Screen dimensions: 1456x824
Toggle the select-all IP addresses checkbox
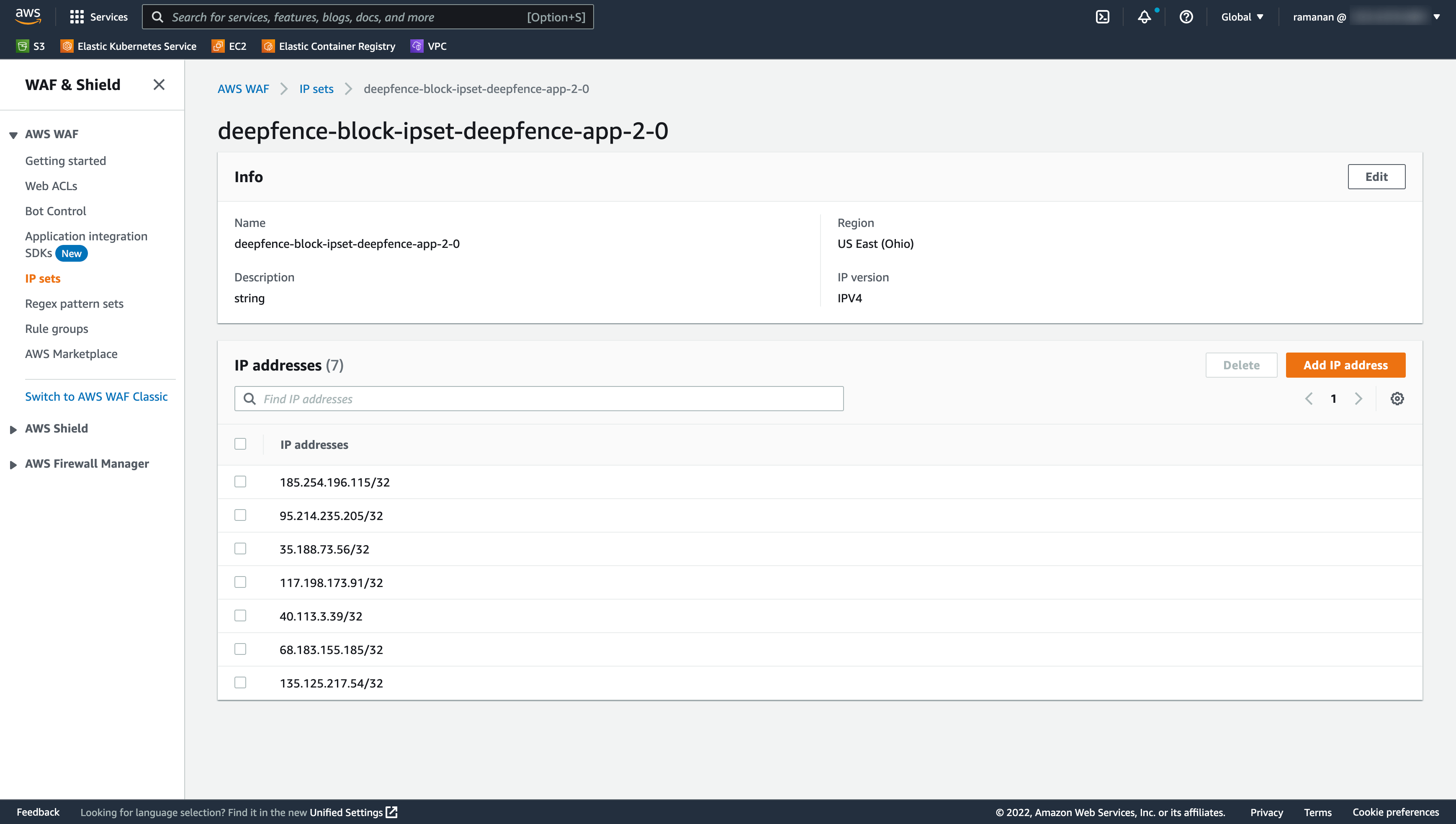pos(240,444)
